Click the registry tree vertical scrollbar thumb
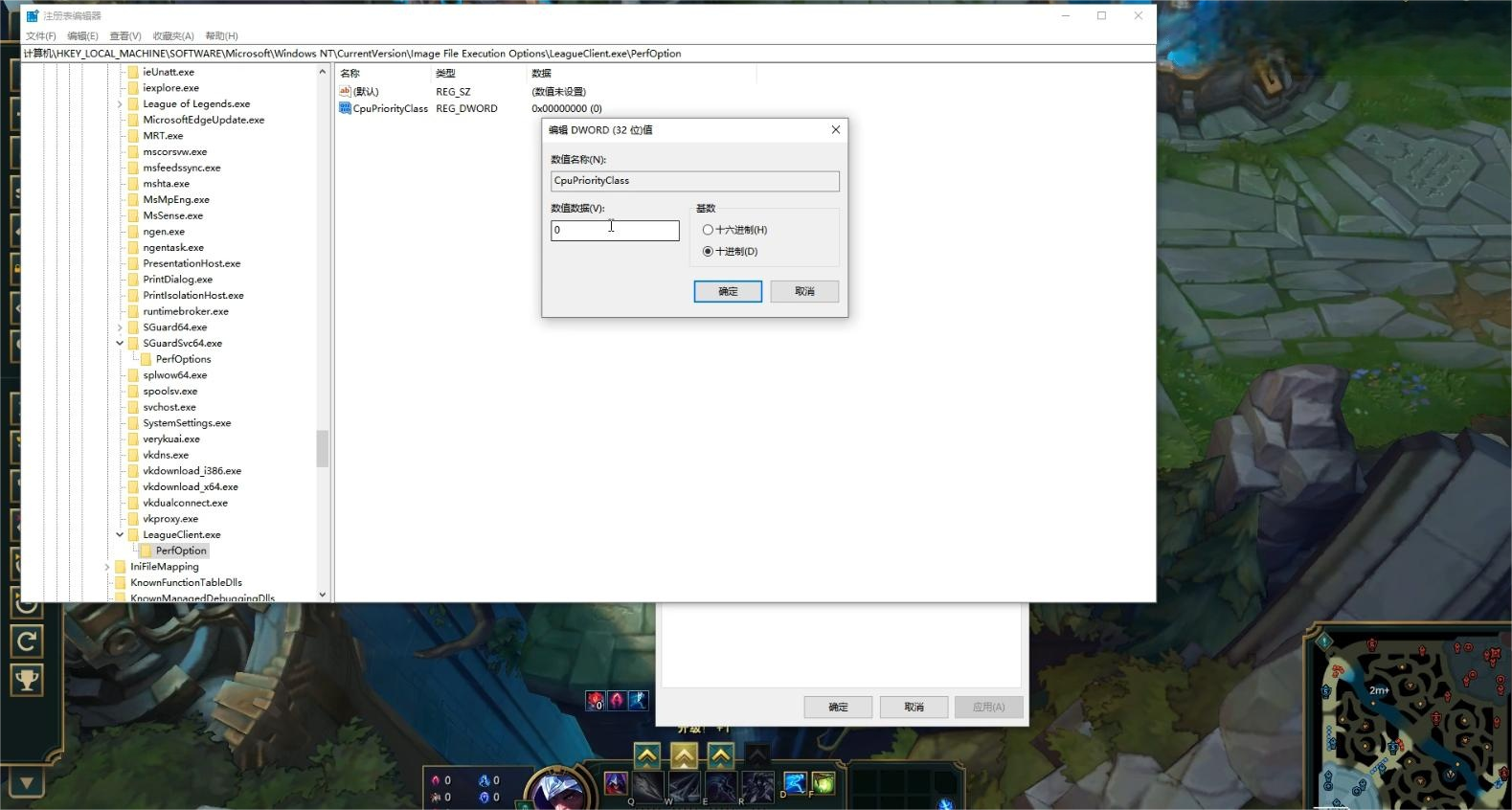This screenshot has height=810, width=1512. point(323,447)
